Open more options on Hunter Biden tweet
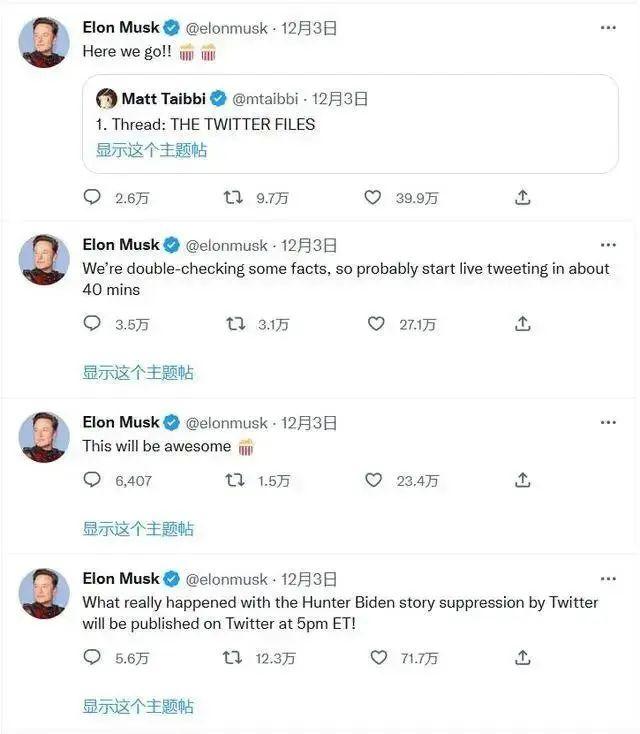640x734 pixels. click(x=608, y=579)
